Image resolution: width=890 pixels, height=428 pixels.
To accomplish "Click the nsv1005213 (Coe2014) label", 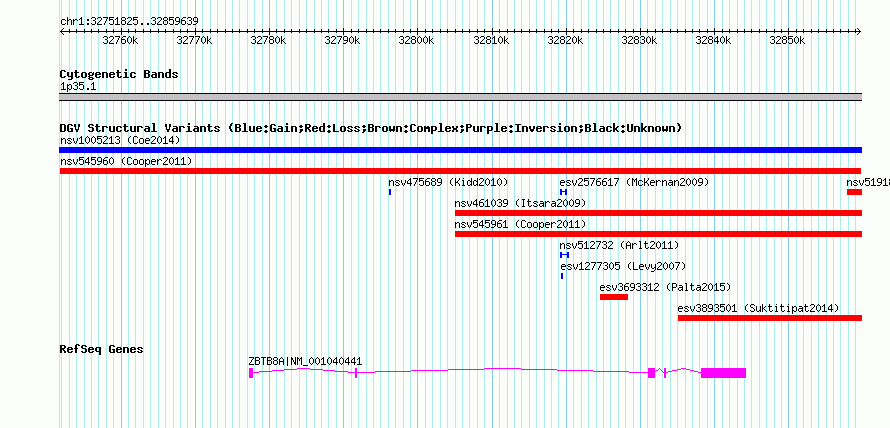I will click(x=120, y=140).
